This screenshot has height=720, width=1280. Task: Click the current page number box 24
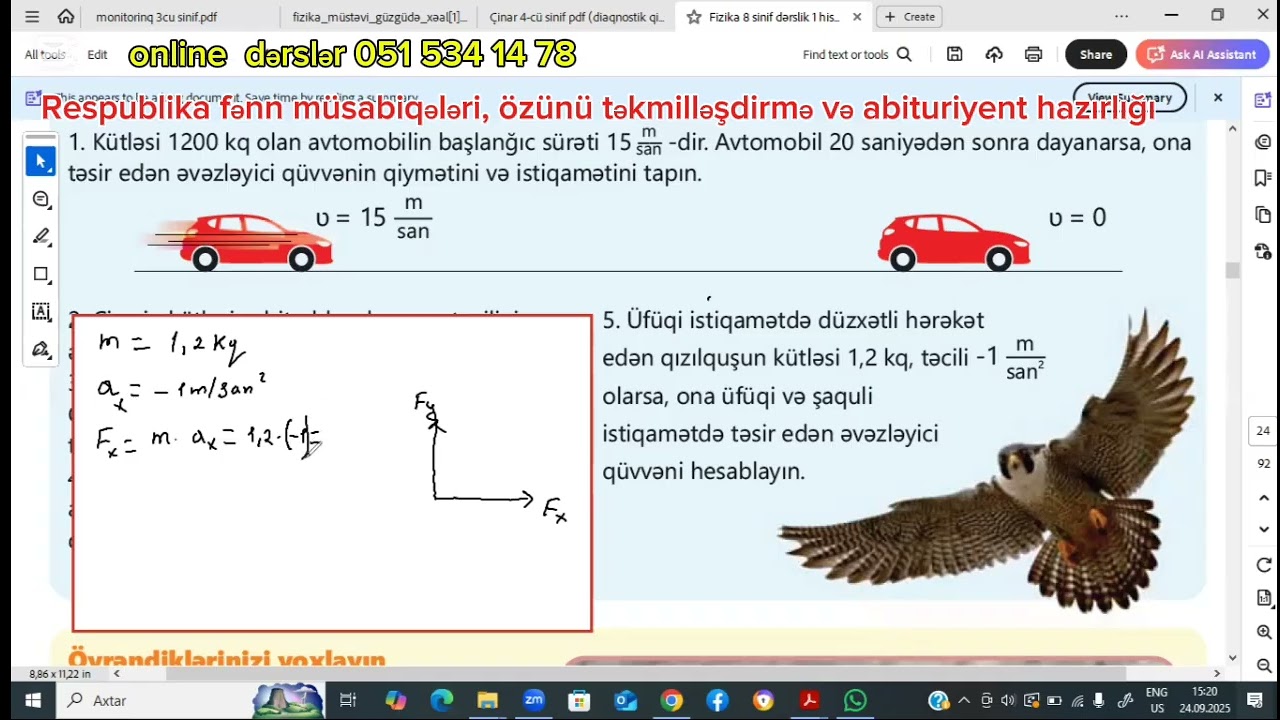coord(1263,431)
